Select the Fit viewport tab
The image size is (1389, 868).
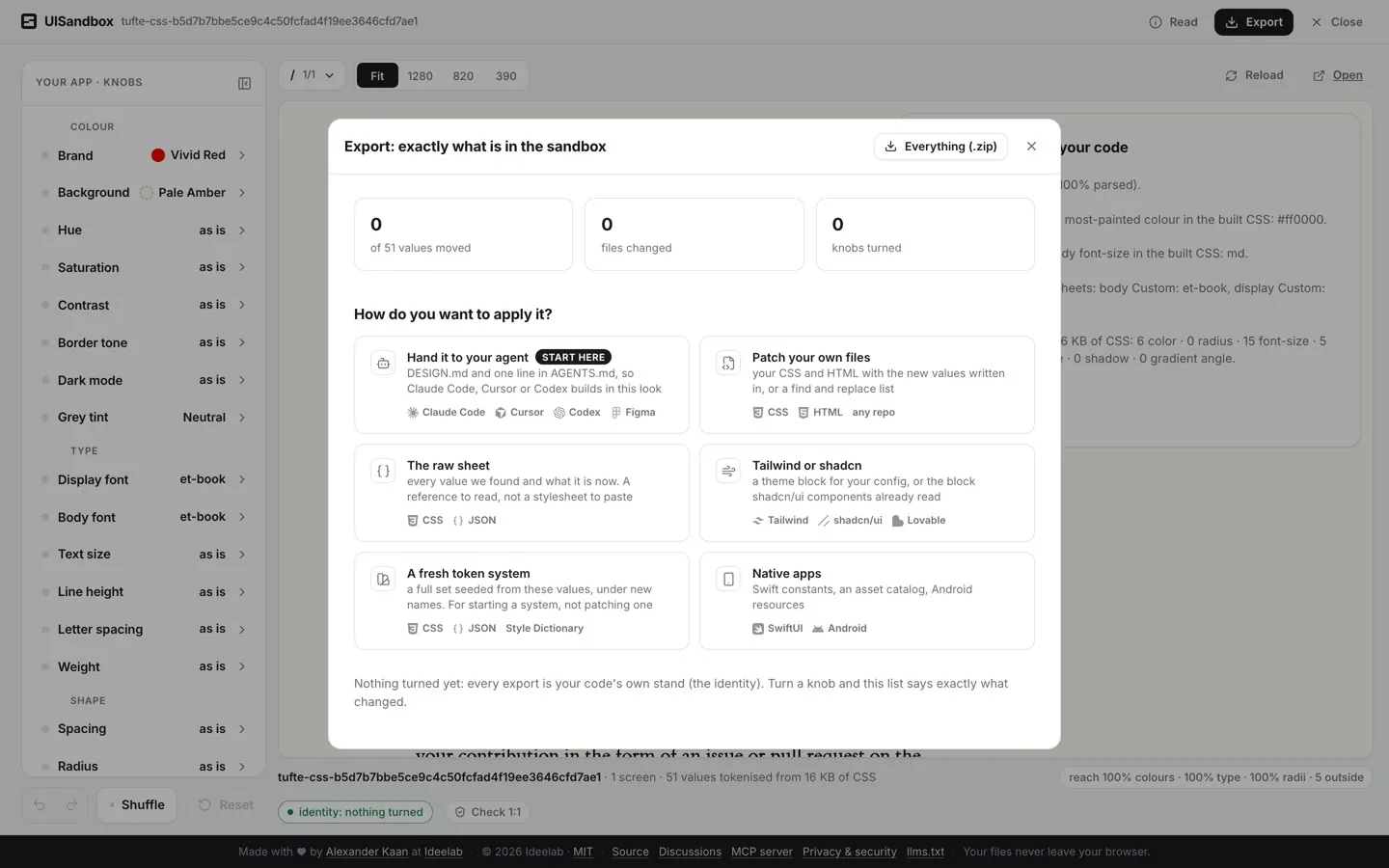pyautogui.click(x=377, y=76)
